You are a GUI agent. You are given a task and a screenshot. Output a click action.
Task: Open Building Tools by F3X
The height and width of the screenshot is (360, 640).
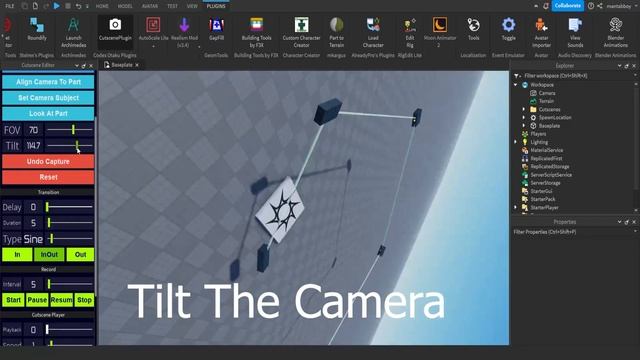[x=256, y=33]
